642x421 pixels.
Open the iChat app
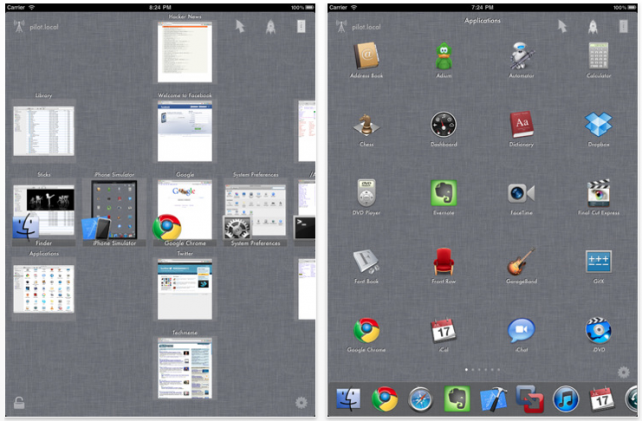(x=521, y=330)
